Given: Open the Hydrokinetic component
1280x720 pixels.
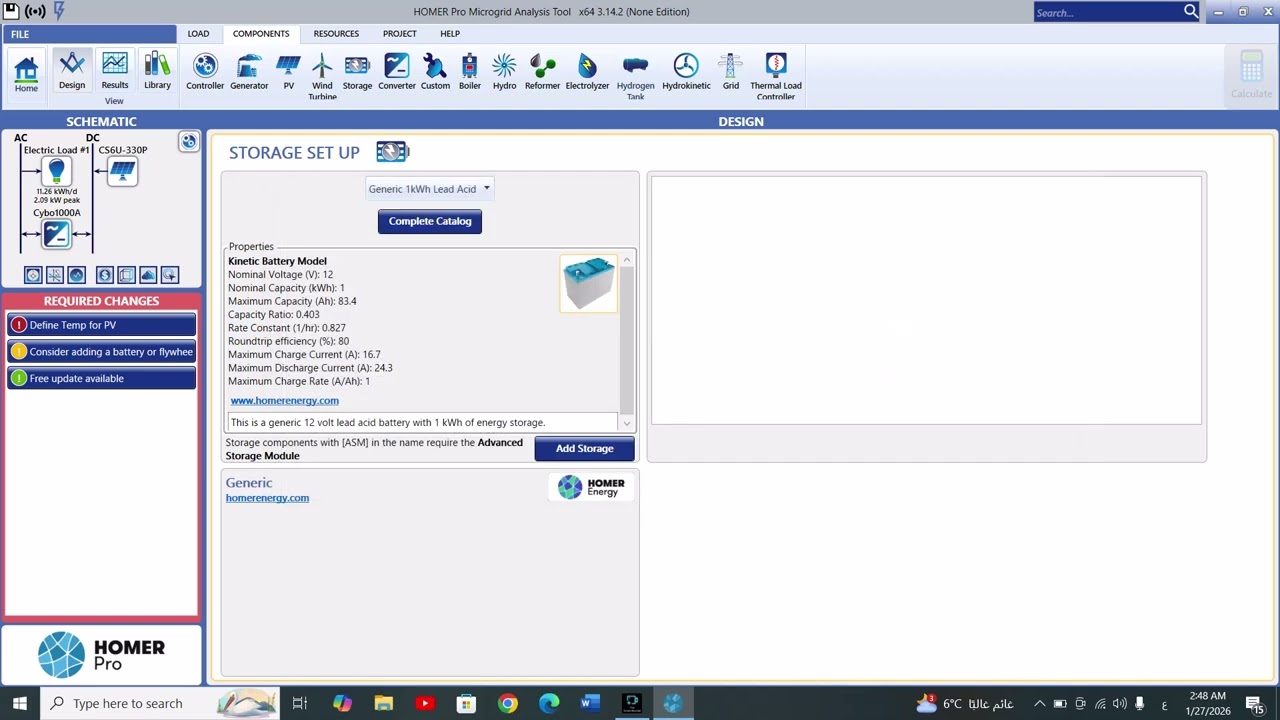Looking at the screenshot, I should point(686,72).
